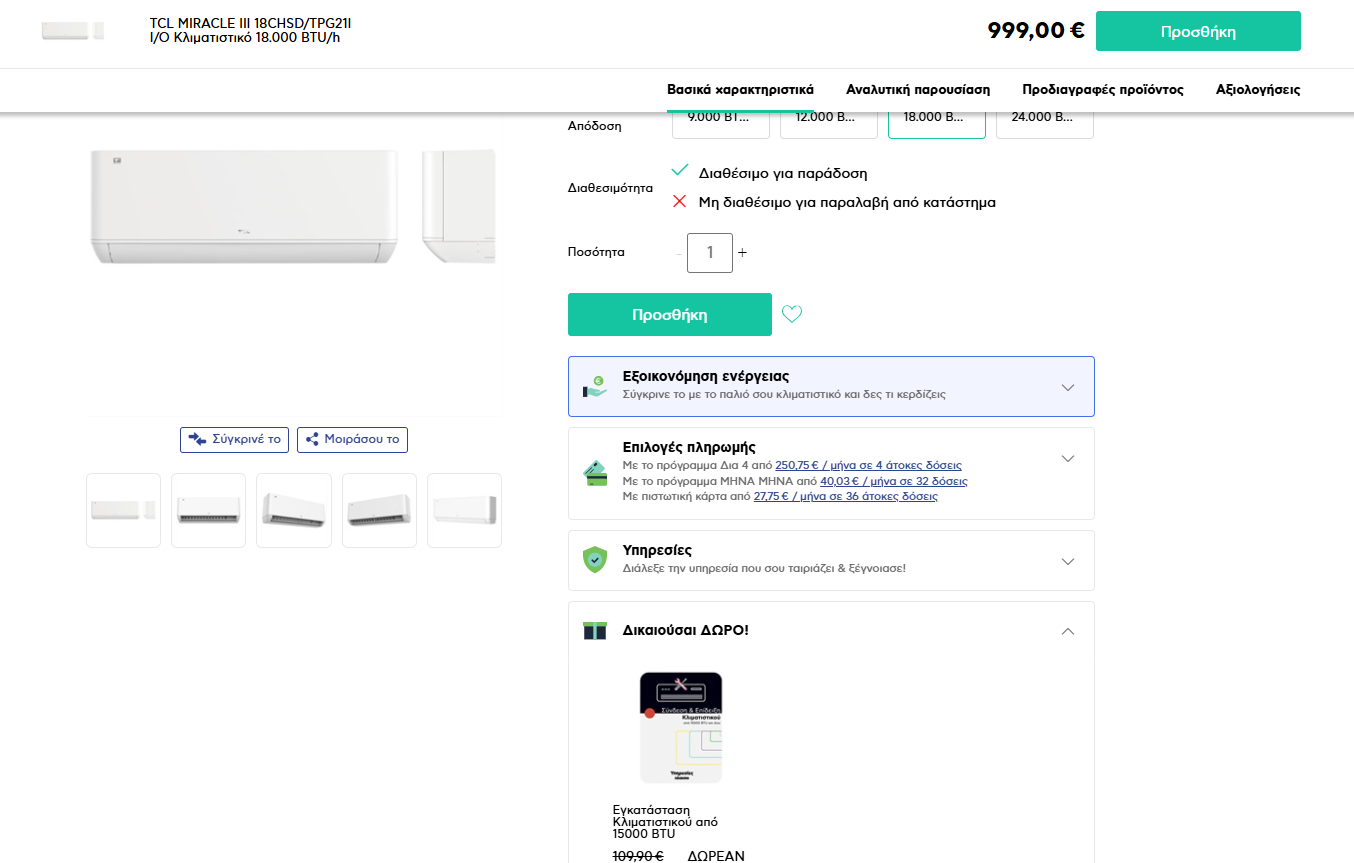Select fourth thumbnail angled view with louvers
The image size is (1354, 863).
pos(379,510)
